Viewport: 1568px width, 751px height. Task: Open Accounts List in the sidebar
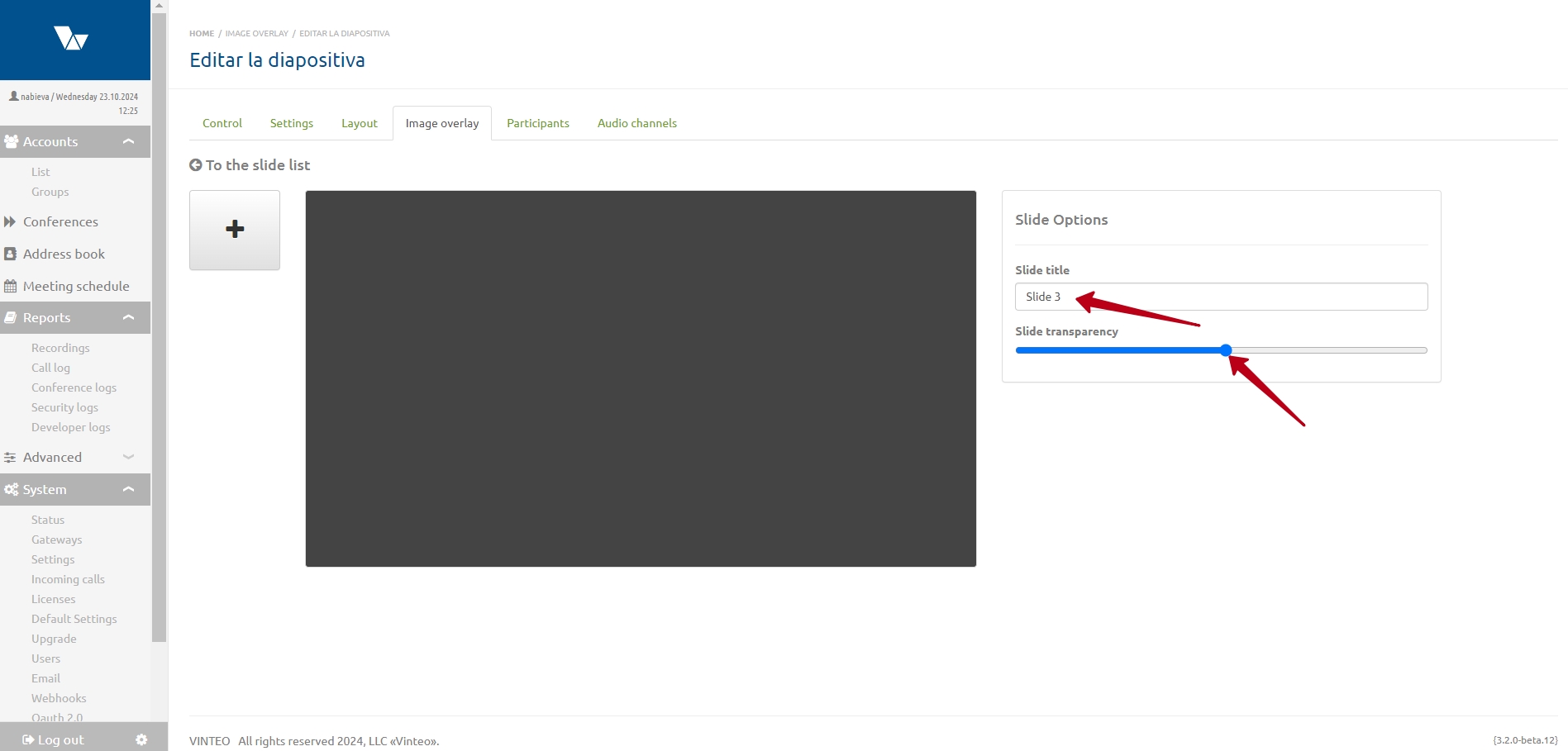pos(41,172)
